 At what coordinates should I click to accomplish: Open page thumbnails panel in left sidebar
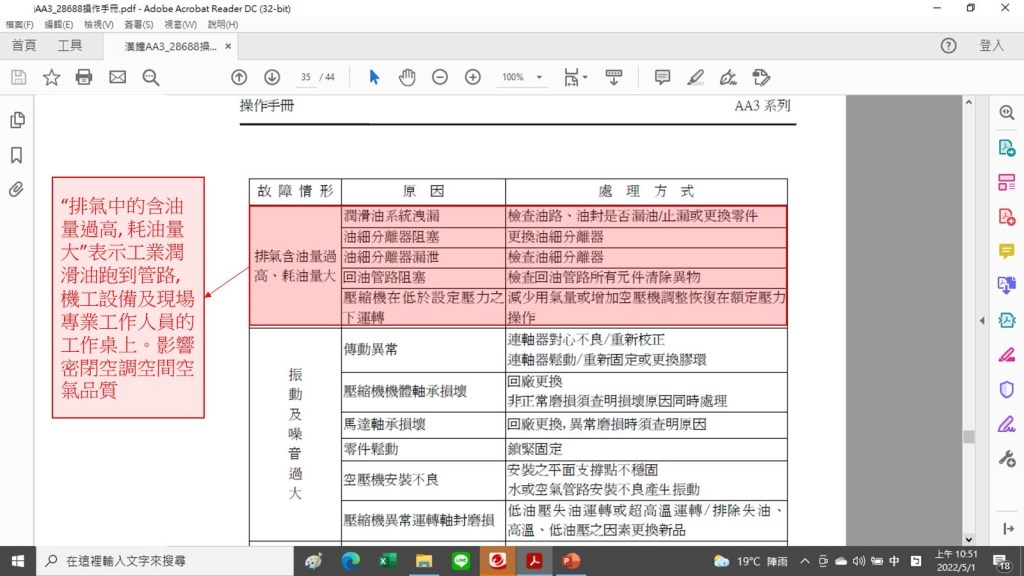[16, 120]
